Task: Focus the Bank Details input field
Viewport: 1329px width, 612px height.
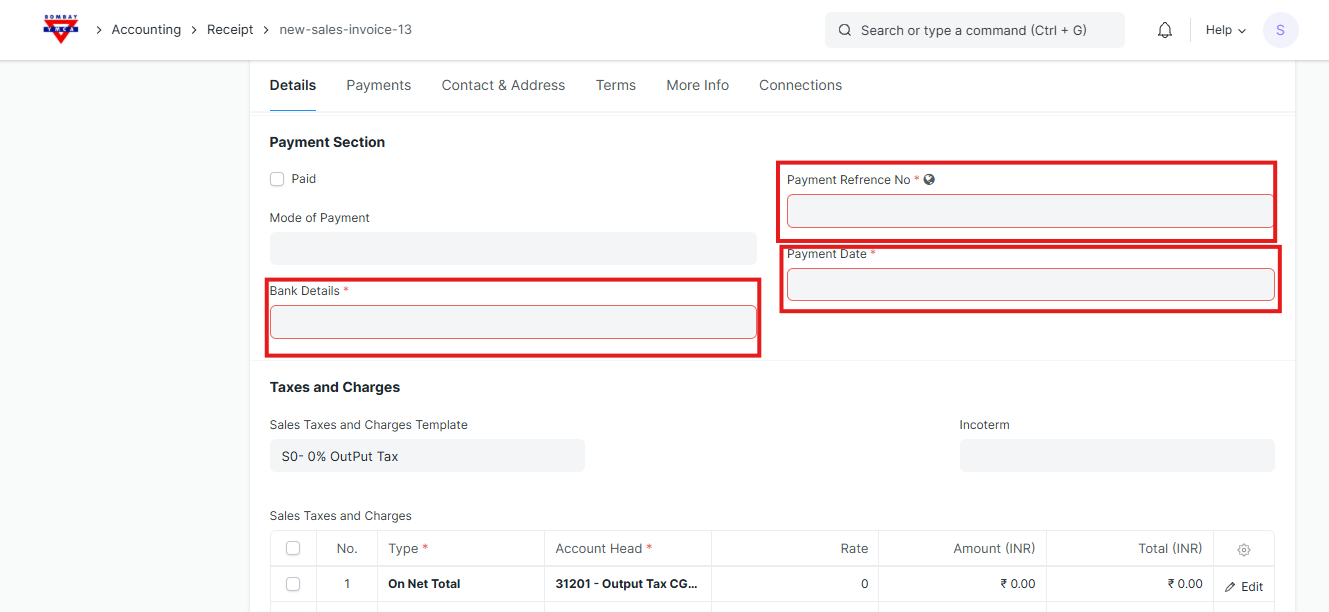Action: pos(512,322)
